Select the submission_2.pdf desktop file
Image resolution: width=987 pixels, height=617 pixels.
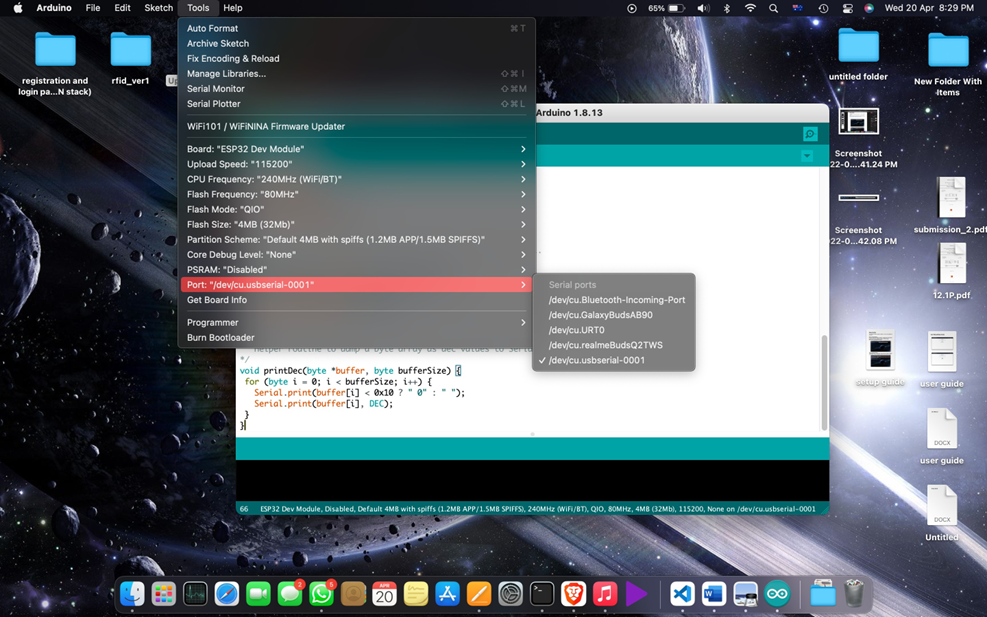(x=950, y=205)
